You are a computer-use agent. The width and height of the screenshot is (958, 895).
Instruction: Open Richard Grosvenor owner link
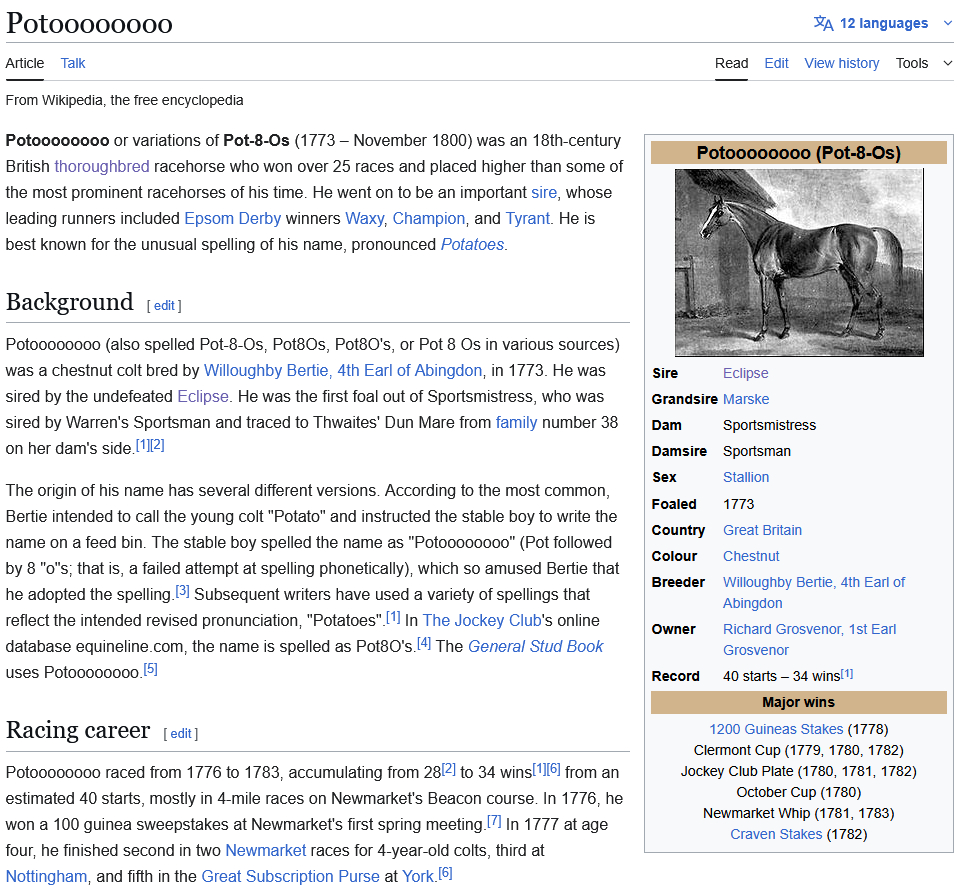tap(809, 640)
